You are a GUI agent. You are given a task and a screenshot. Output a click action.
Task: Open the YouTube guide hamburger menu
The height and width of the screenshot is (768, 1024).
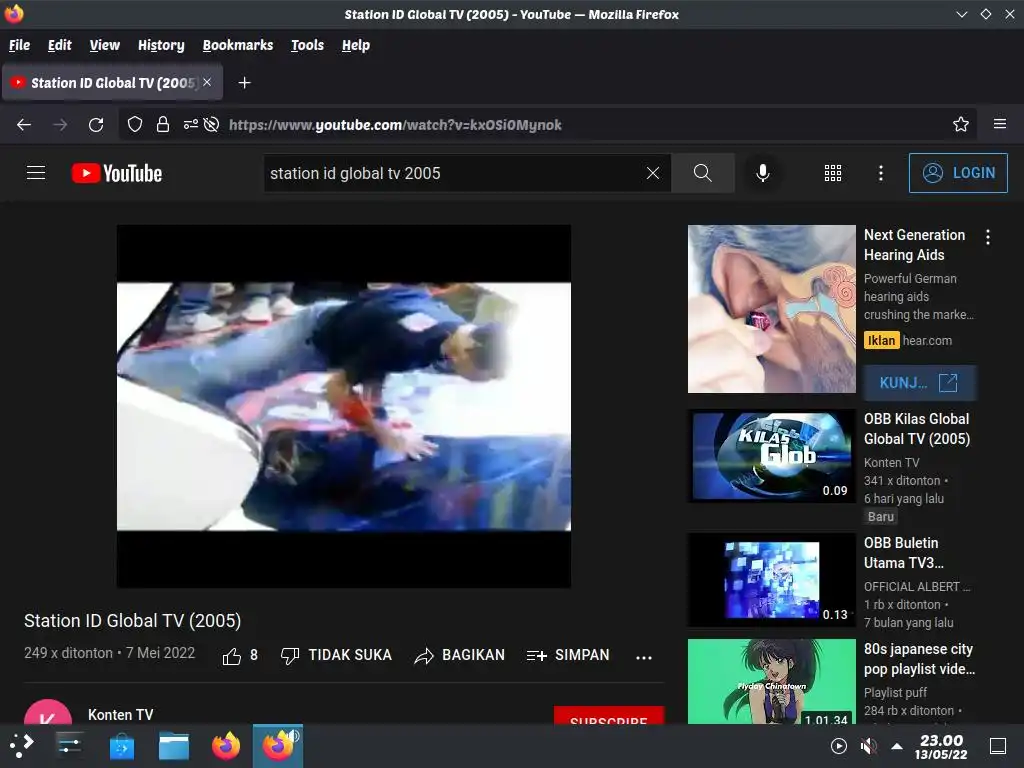tap(36, 173)
